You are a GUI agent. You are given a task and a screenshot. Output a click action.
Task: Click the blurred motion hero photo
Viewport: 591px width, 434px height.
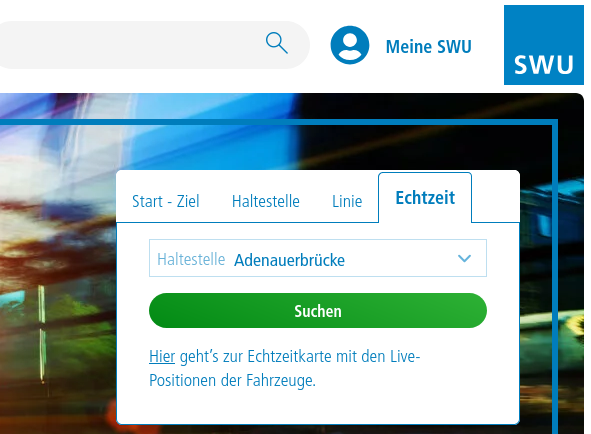(57, 264)
